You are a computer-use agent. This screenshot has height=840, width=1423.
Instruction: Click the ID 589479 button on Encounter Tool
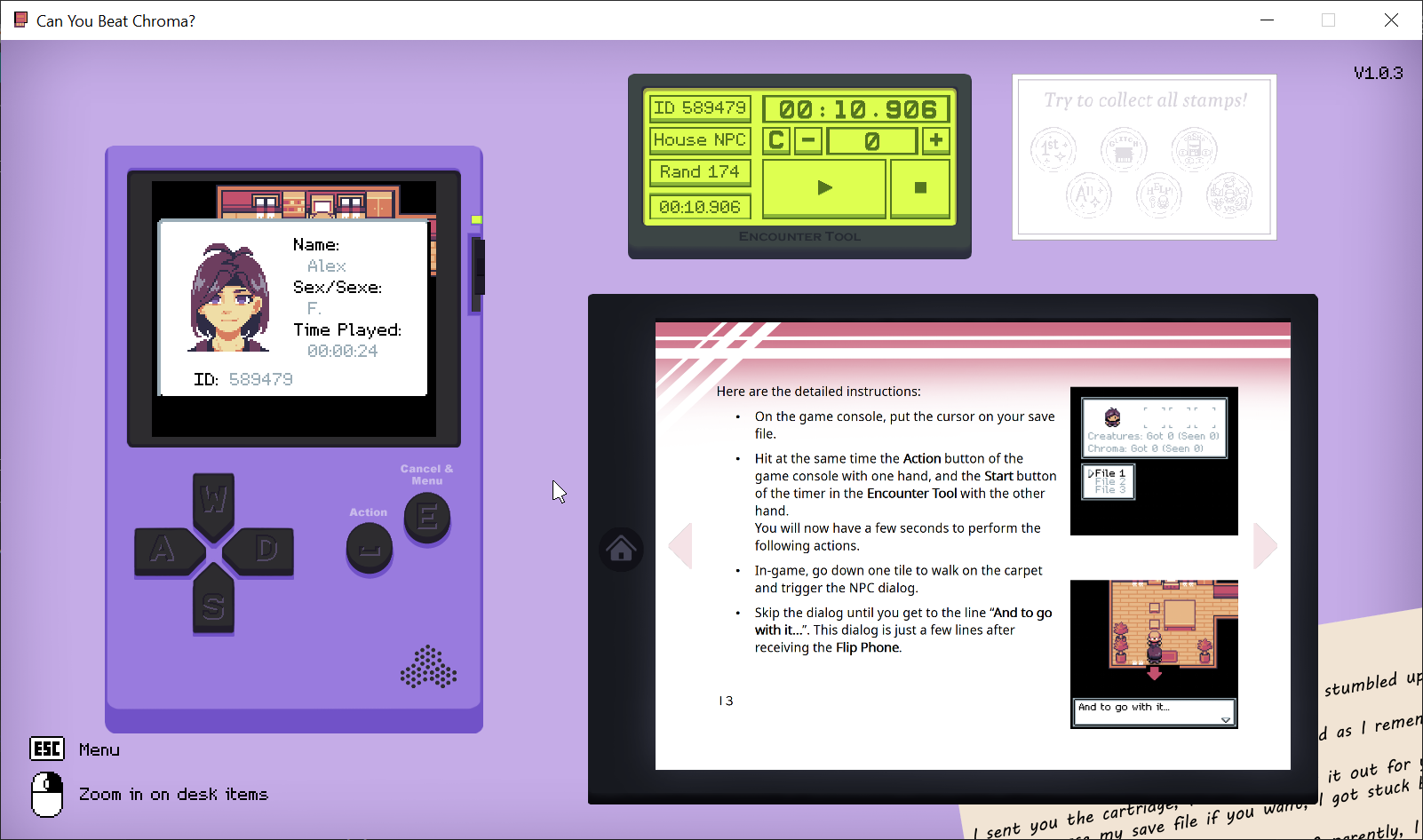(x=700, y=108)
